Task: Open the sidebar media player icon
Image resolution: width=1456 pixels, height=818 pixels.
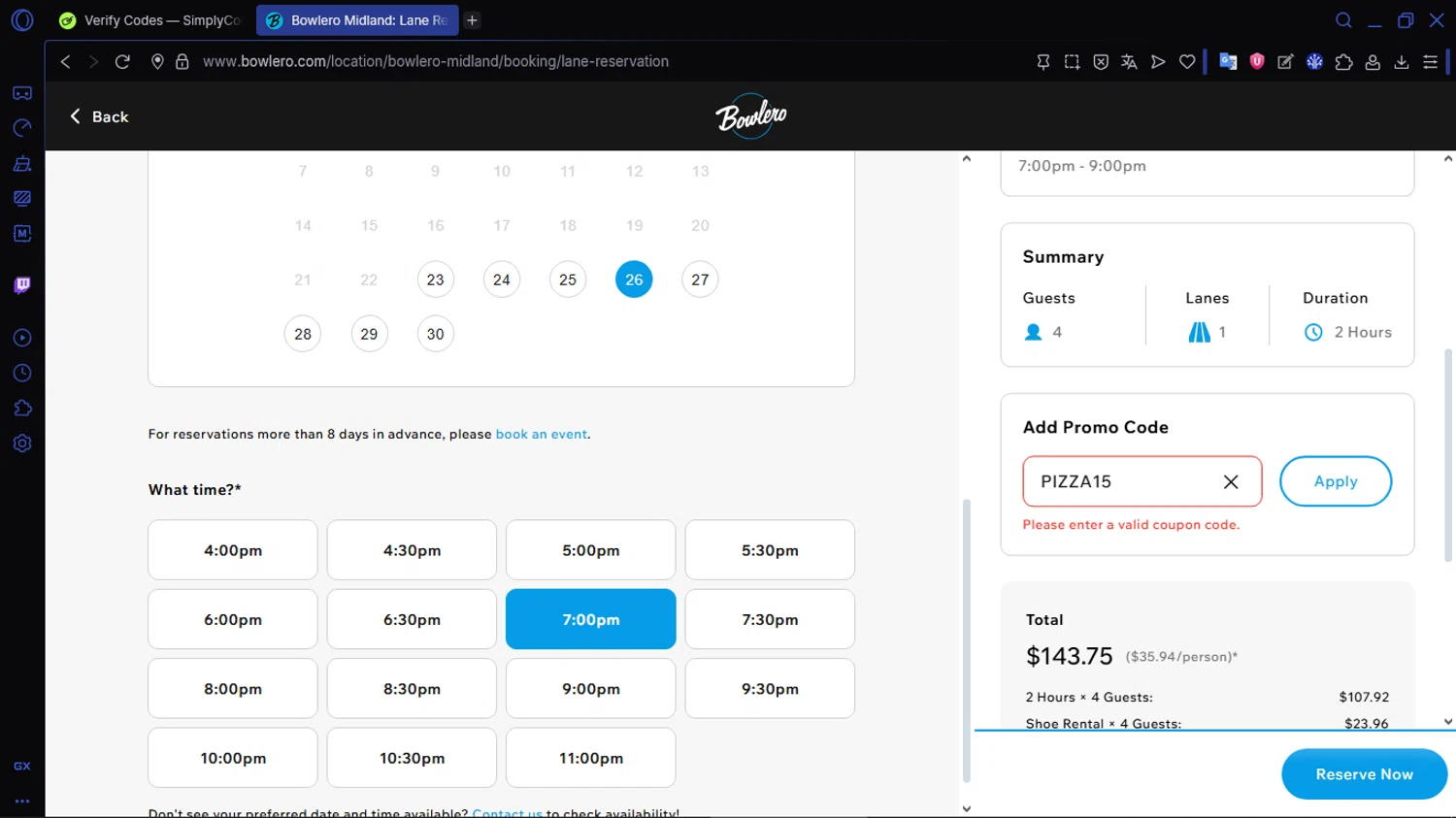Action: click(22, 338)
